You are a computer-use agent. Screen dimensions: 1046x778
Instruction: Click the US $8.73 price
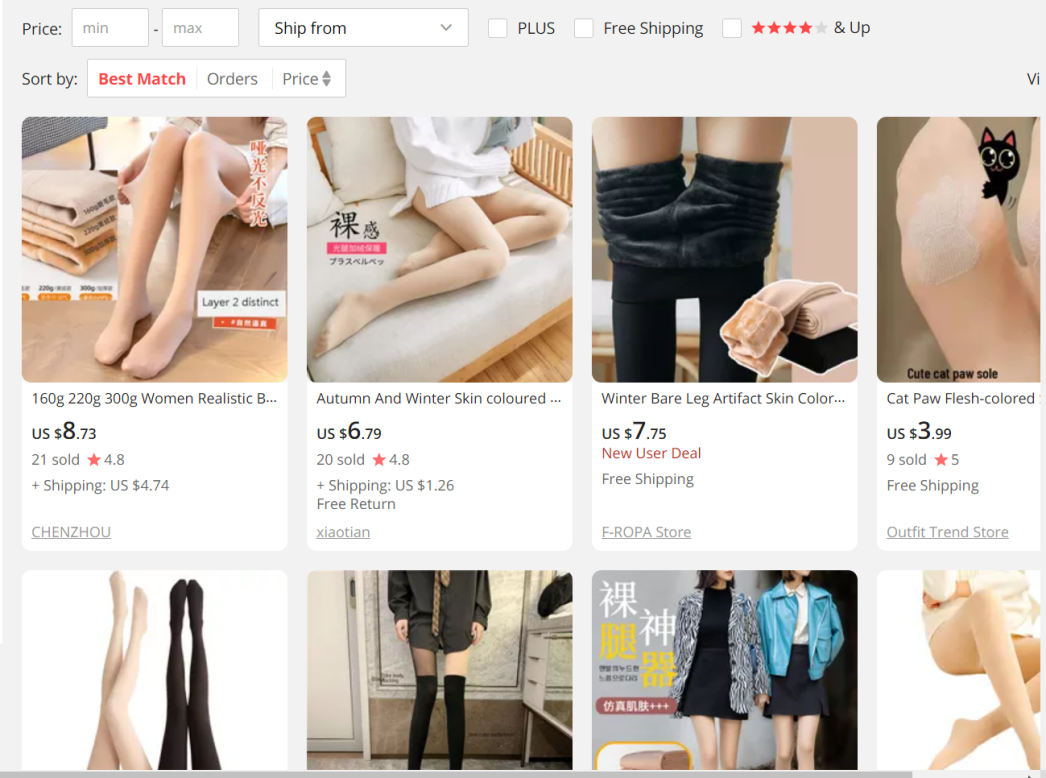(x=64, y=432)
